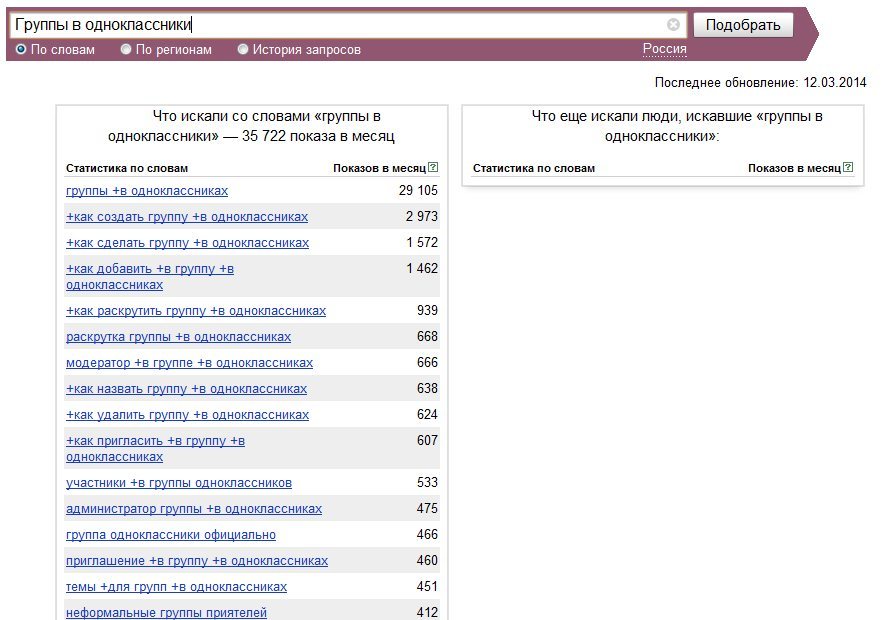Open '+как сделать группу +в одноклассниках' link
Screen dimensions: 884x620
[x=188, y=242]
